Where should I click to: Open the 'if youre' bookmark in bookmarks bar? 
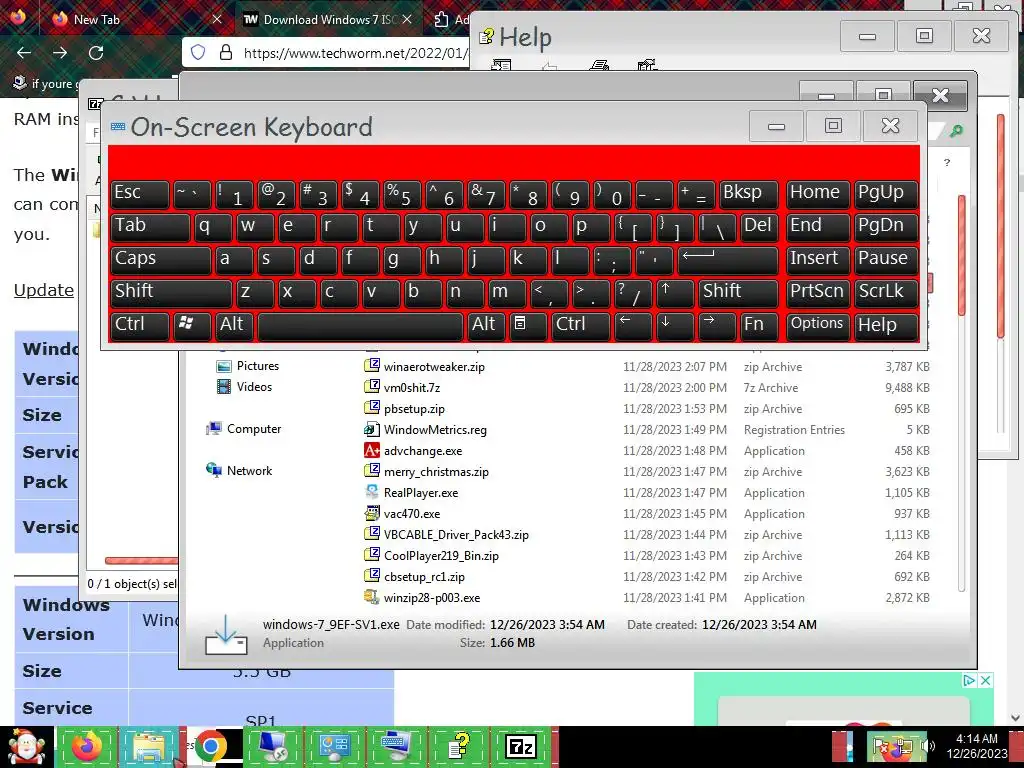tap(44, 84)
